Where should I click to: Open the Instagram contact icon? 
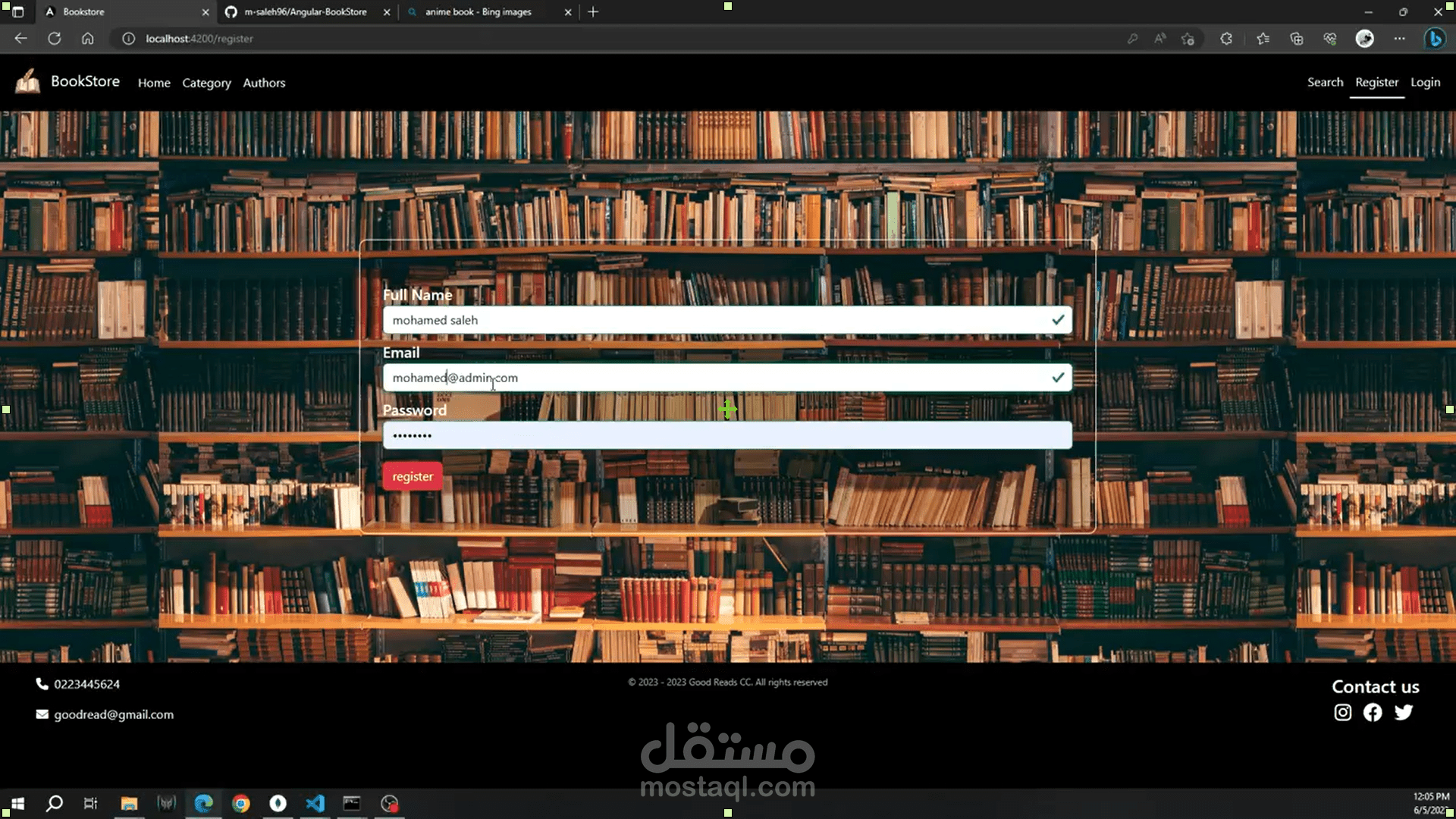1342,712
